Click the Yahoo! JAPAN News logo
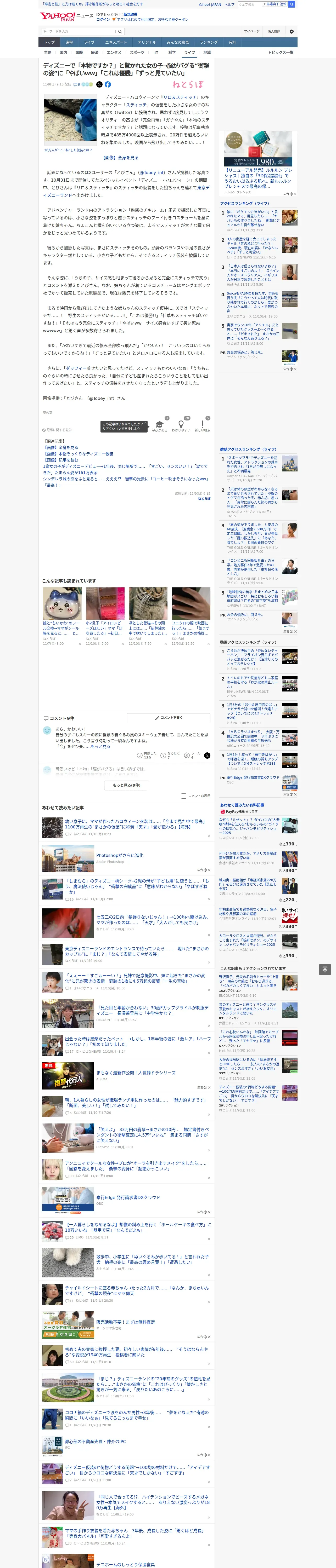Screen dimensions: 336x1568 click(66, 16)
